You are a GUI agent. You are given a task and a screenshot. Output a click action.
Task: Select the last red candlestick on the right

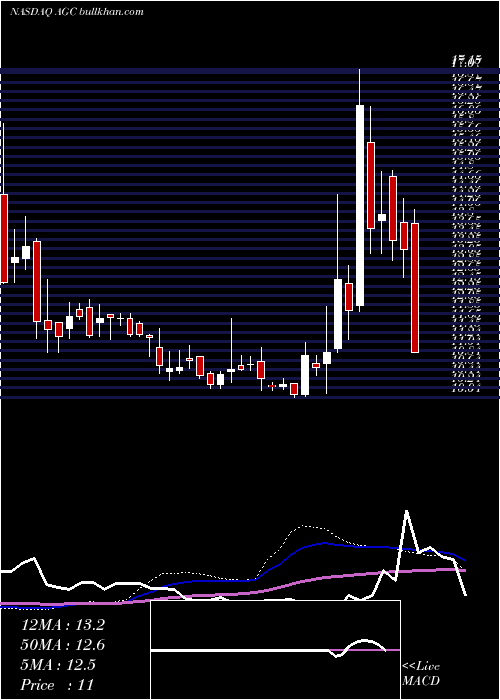pyautogui.click(x=415, y=288)
